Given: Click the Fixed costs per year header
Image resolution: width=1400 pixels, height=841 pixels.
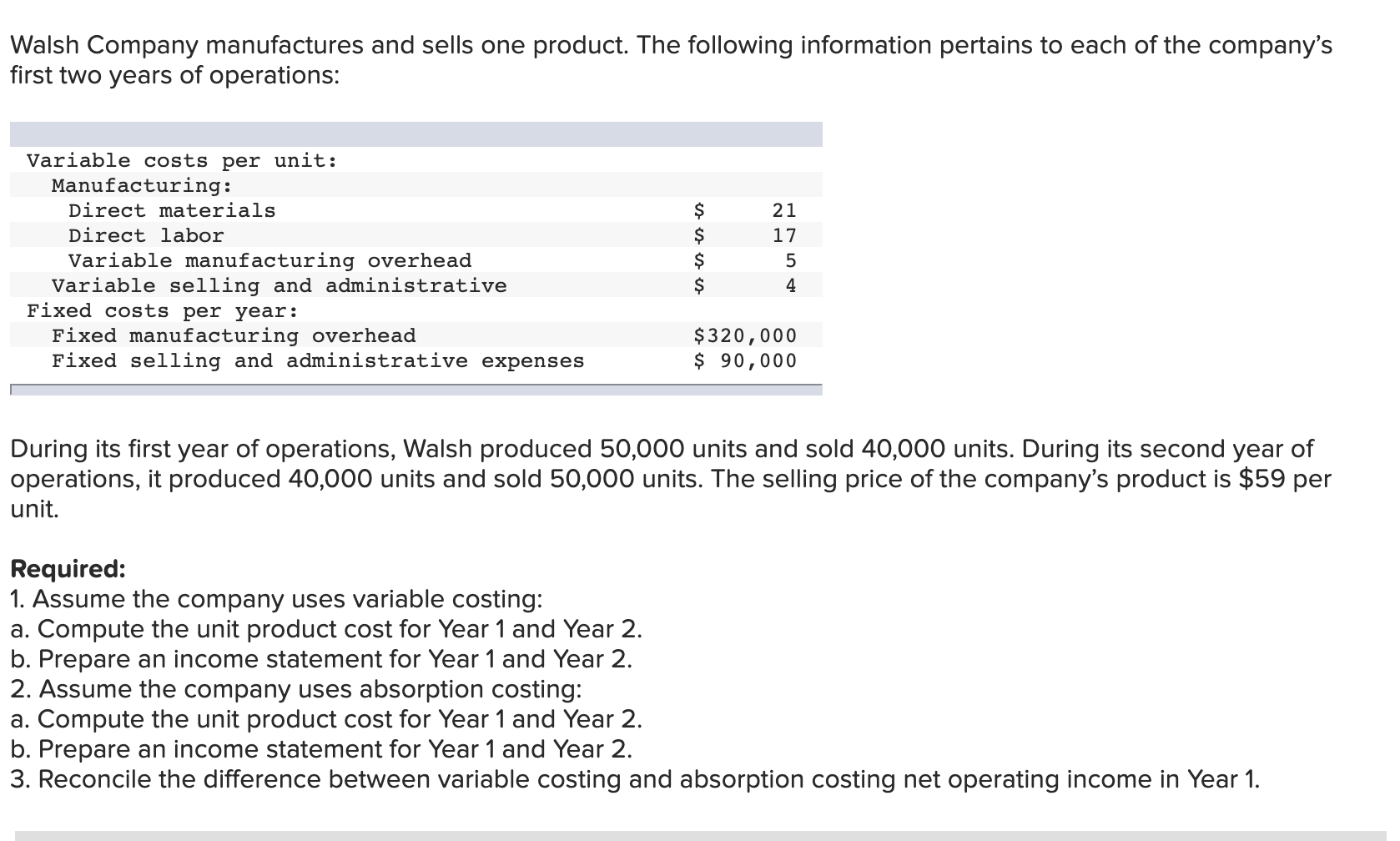Looking at the screenshot, I should [x=163, y=310].
